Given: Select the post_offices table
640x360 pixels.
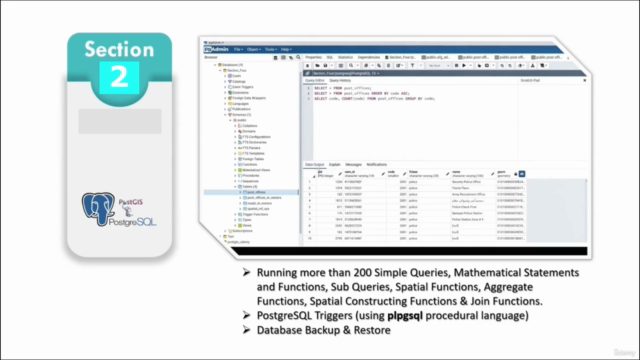Looking at the screenshot, I should (x=256, y=192).
